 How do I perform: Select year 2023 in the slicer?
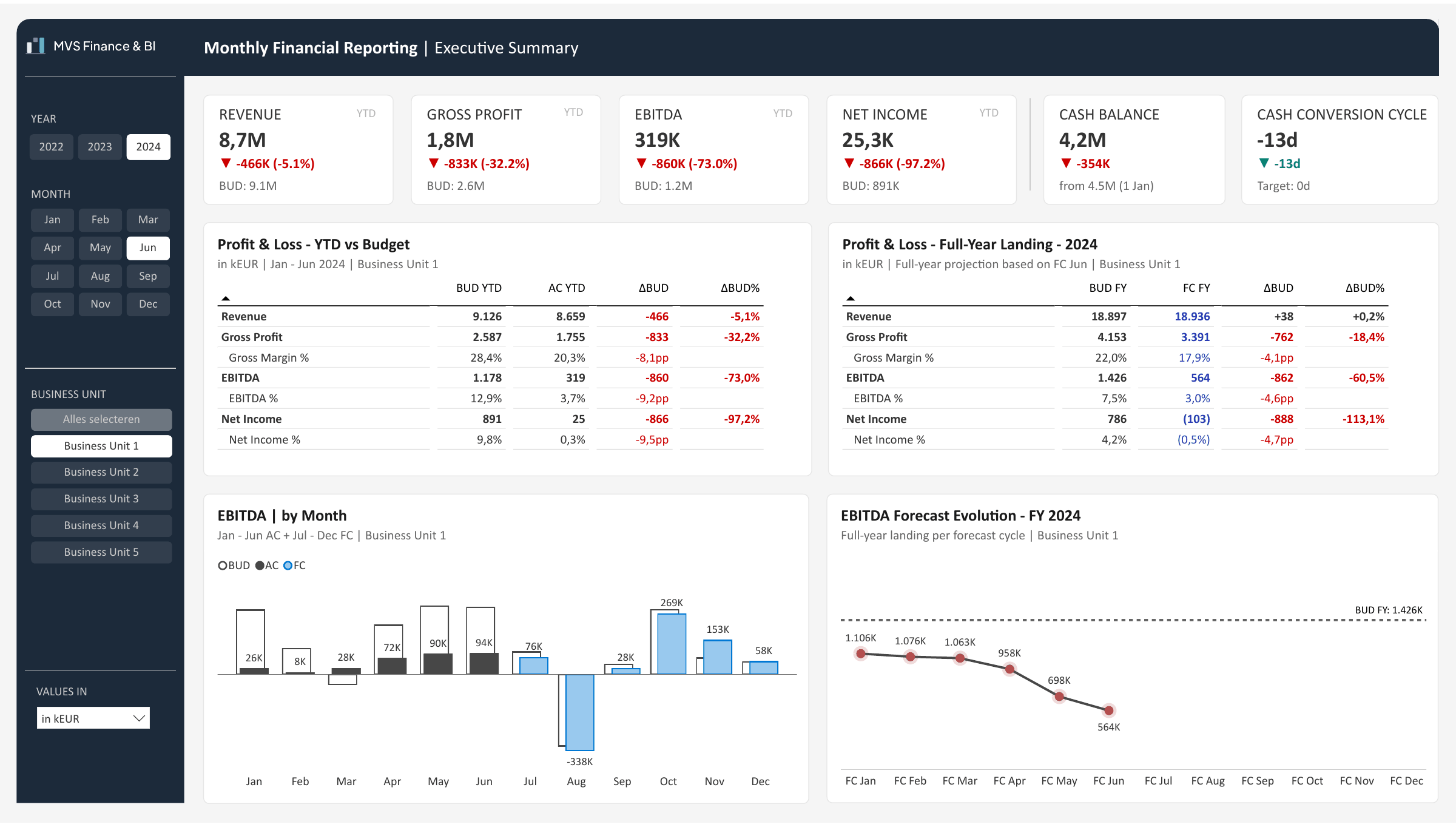tap(100, 147)
